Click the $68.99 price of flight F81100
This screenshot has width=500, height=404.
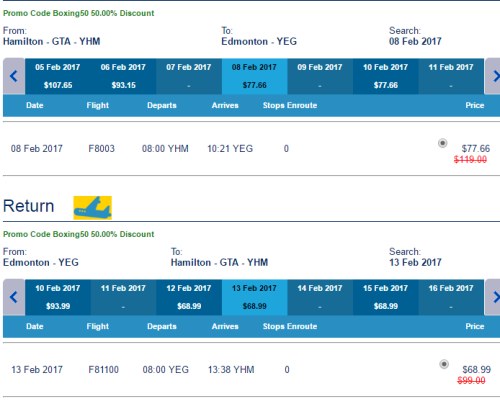point(477,370)
